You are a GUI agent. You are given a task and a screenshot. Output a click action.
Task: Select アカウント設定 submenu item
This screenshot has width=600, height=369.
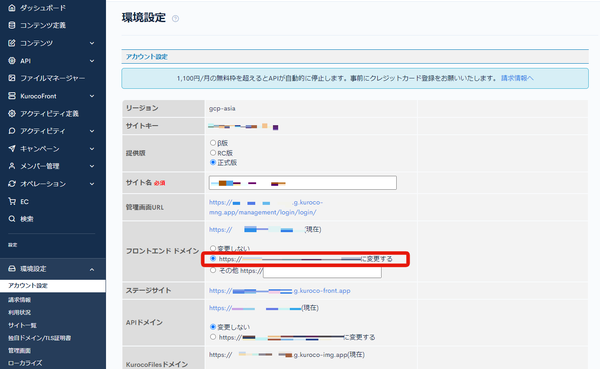[53, 286]
